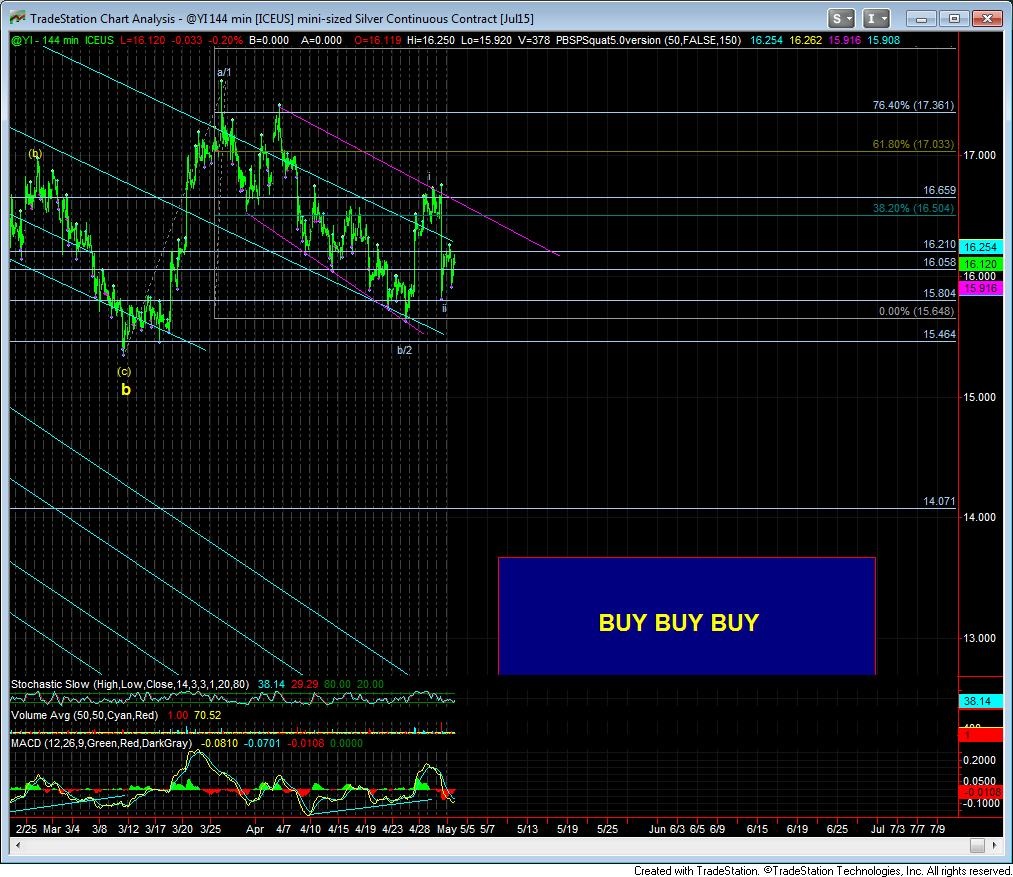Click the TradeStation app icon in title bar

coord(16,19)
